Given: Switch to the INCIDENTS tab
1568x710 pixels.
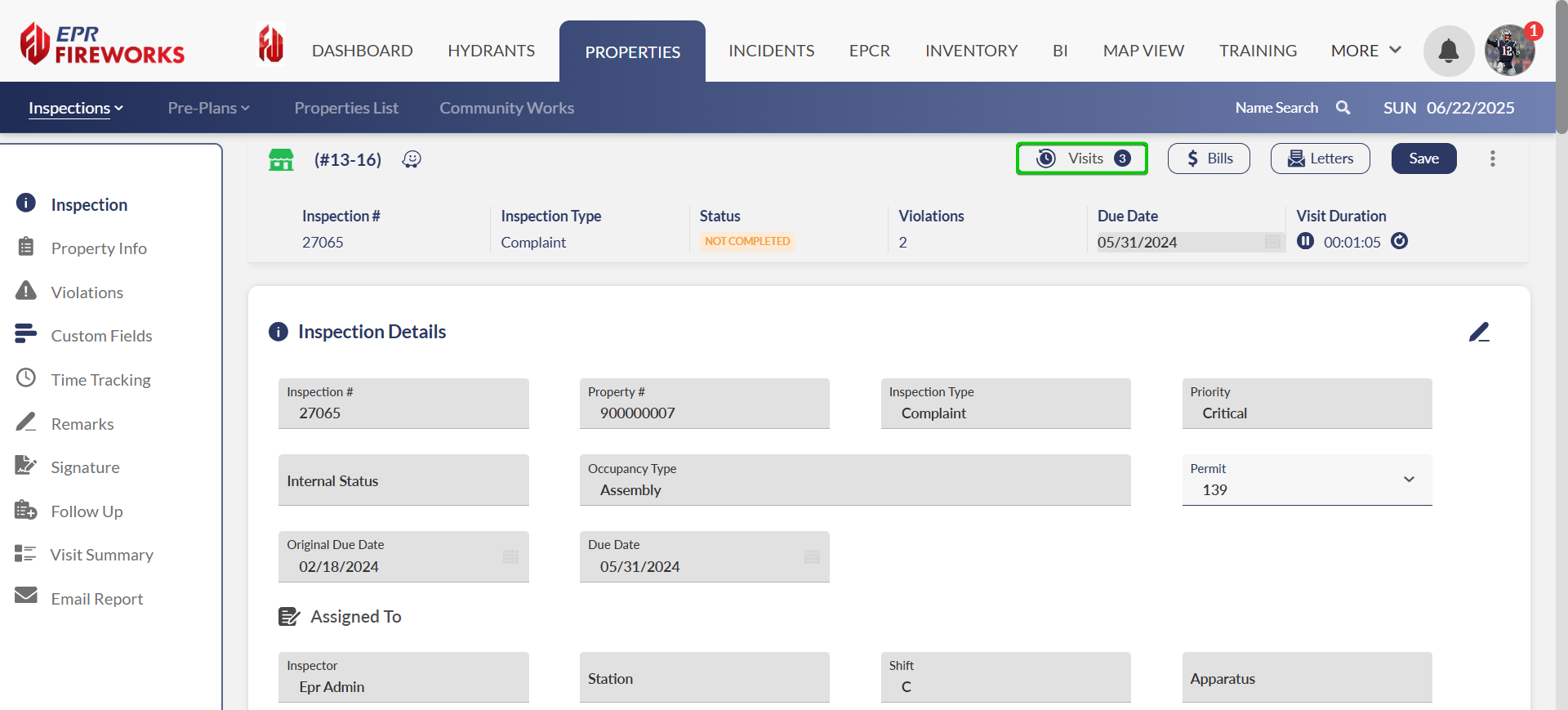Looking at the screenshot, I should pyautogui.click(x=771, y=51).
